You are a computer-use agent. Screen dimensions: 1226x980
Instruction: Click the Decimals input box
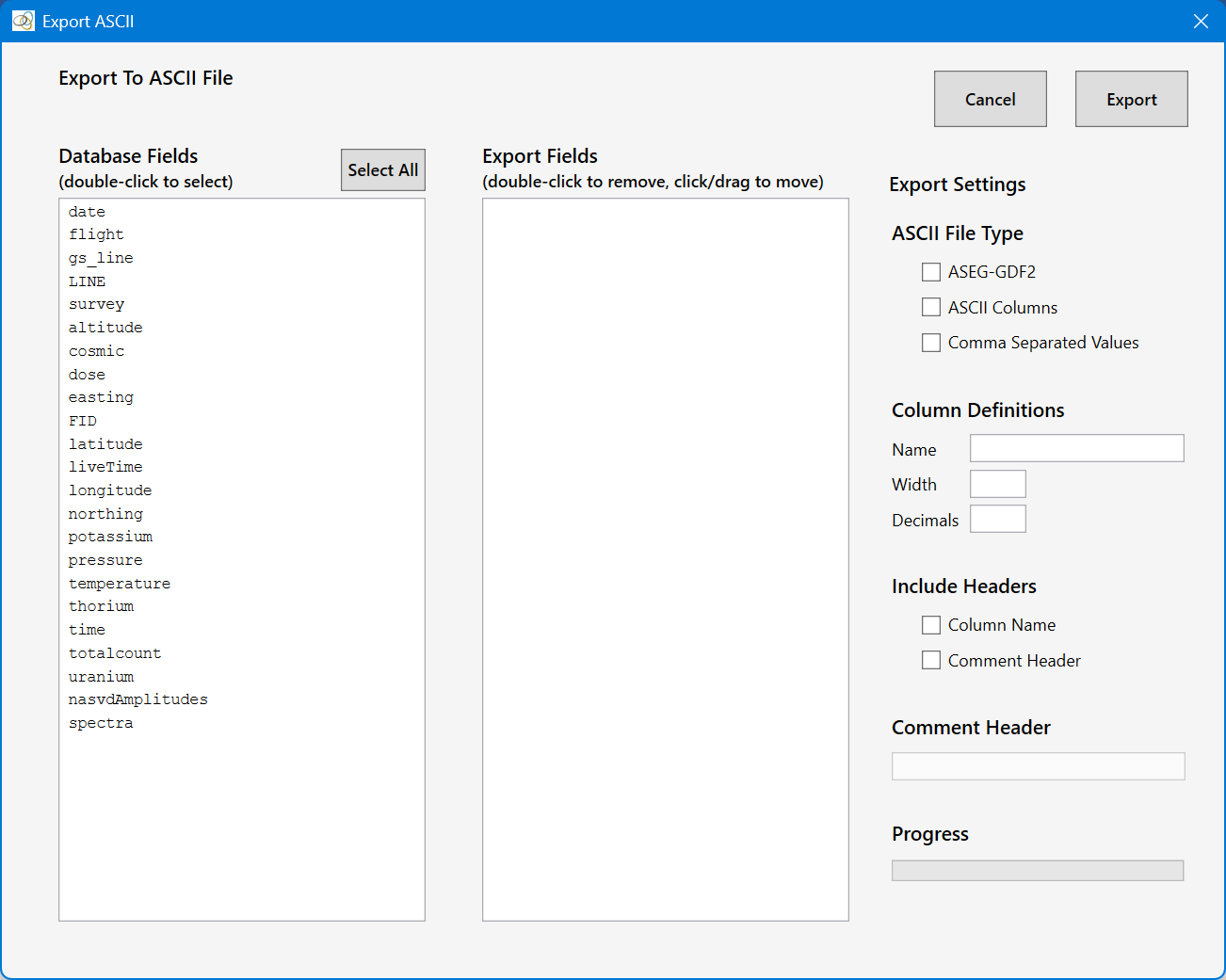(x=998, y=519)
